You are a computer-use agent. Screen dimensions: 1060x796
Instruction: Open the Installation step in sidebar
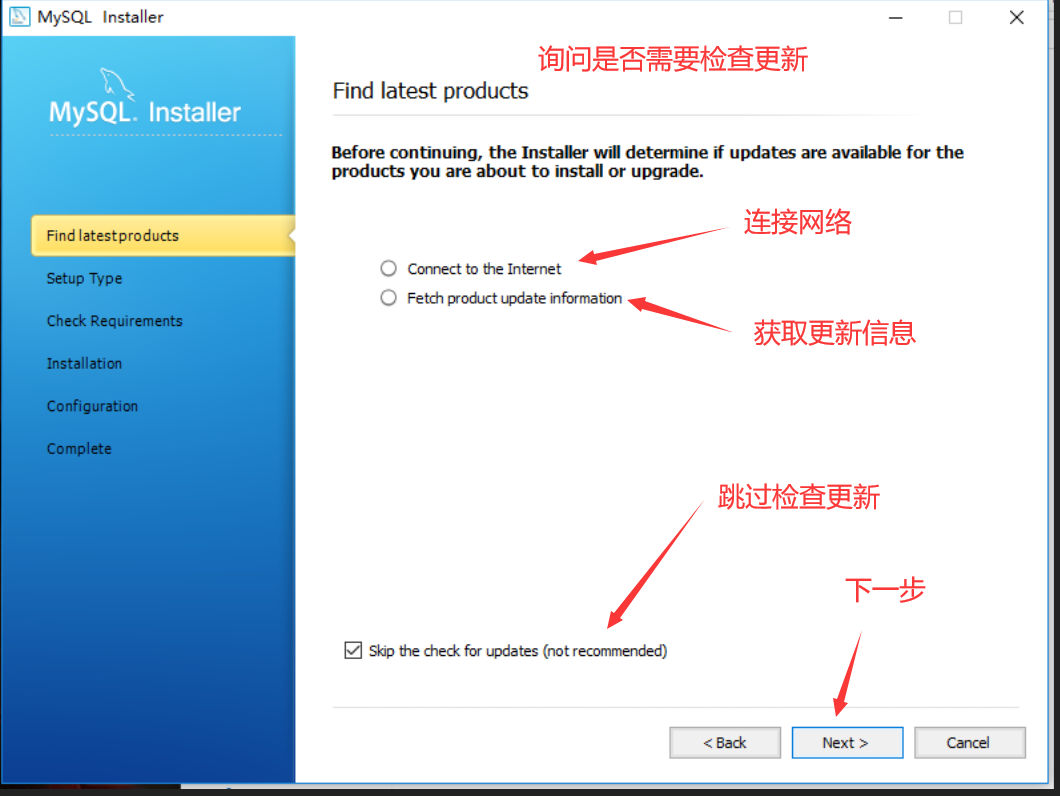pyautogui.click(x=85, y=363)
